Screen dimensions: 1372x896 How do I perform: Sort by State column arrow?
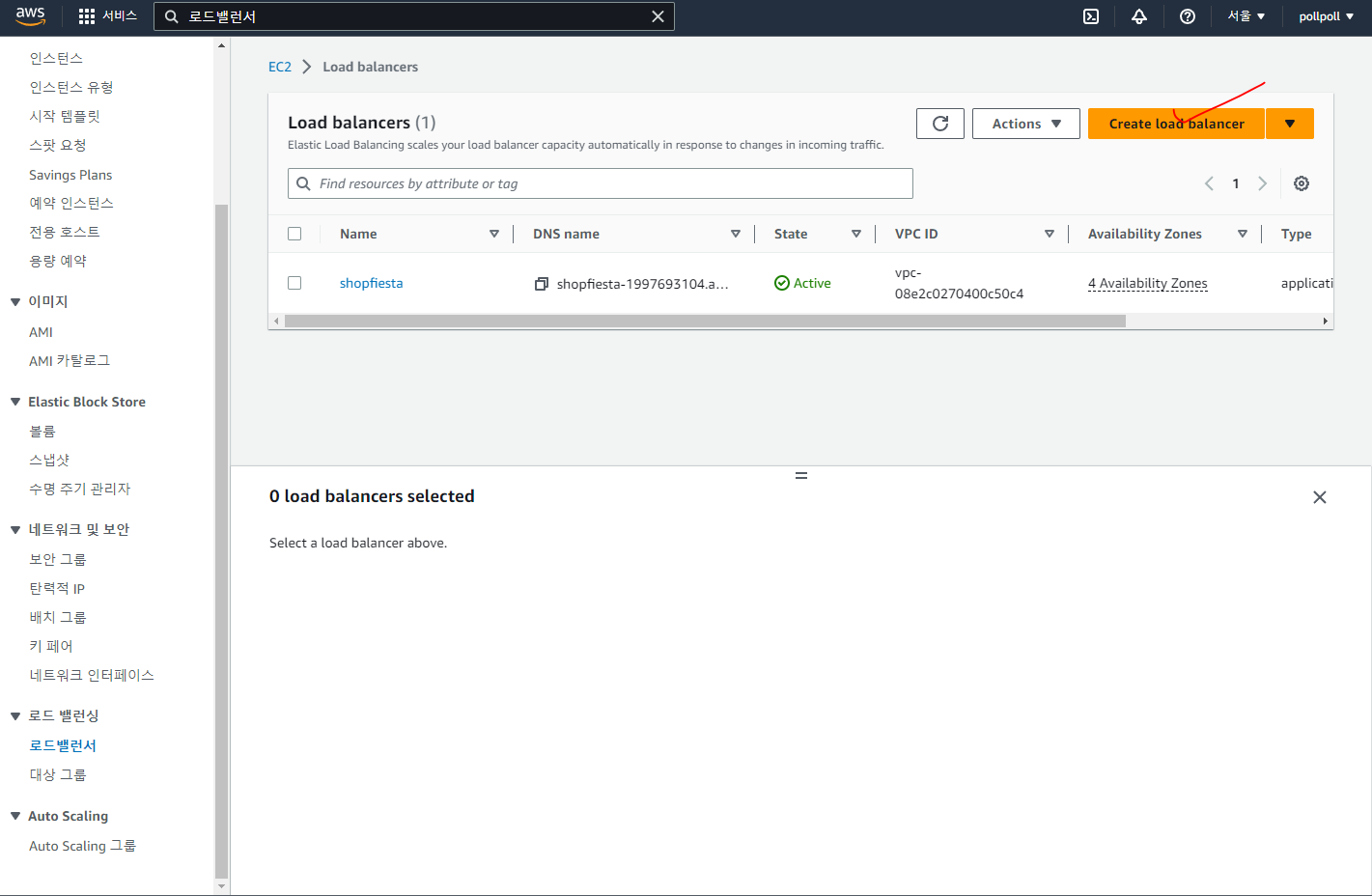(856, 234)
